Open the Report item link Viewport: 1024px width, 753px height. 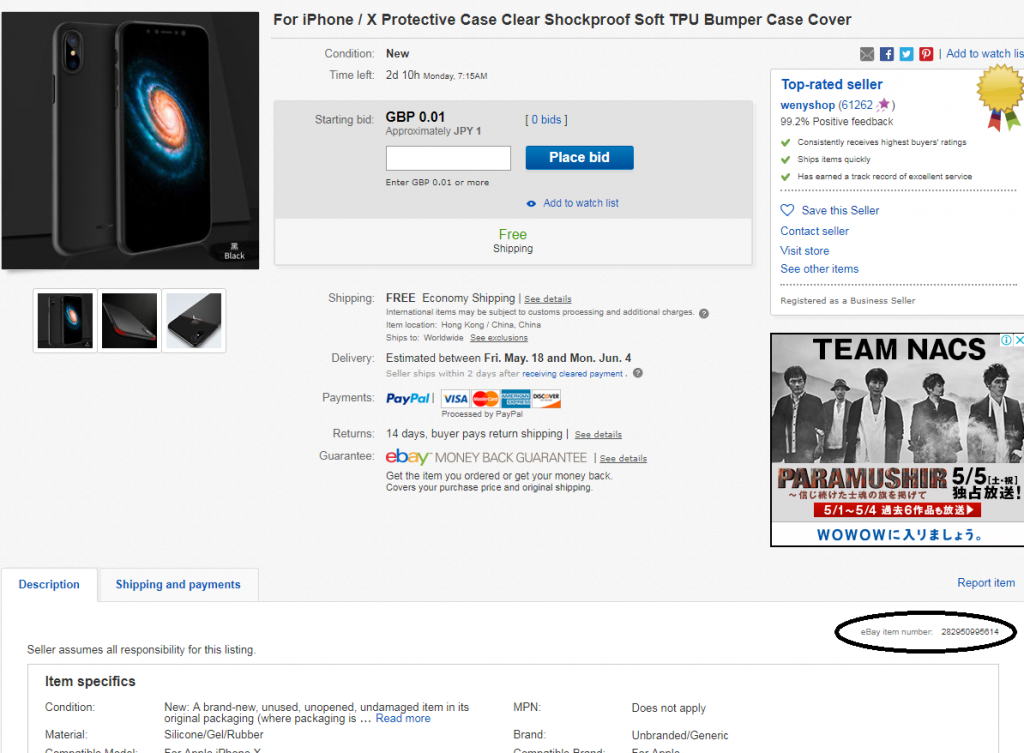tap(985, 583)
